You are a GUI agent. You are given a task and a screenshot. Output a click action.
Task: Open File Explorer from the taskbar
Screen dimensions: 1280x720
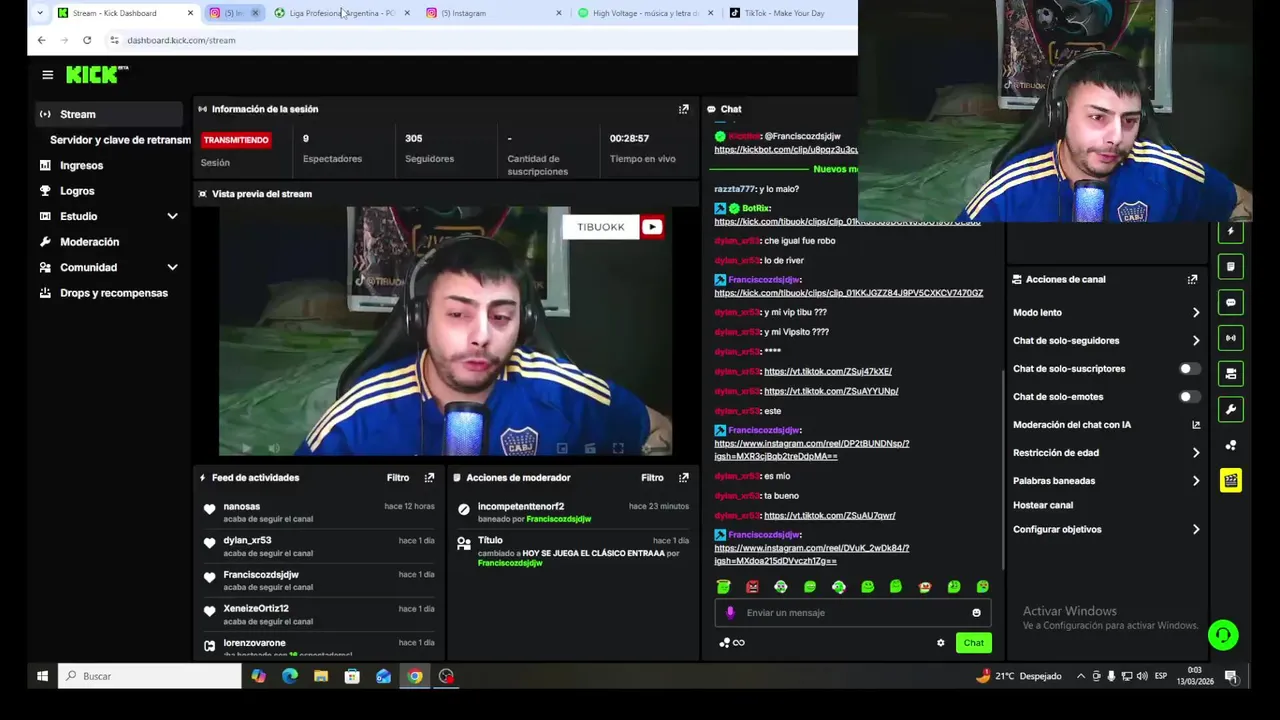[321, 676]
